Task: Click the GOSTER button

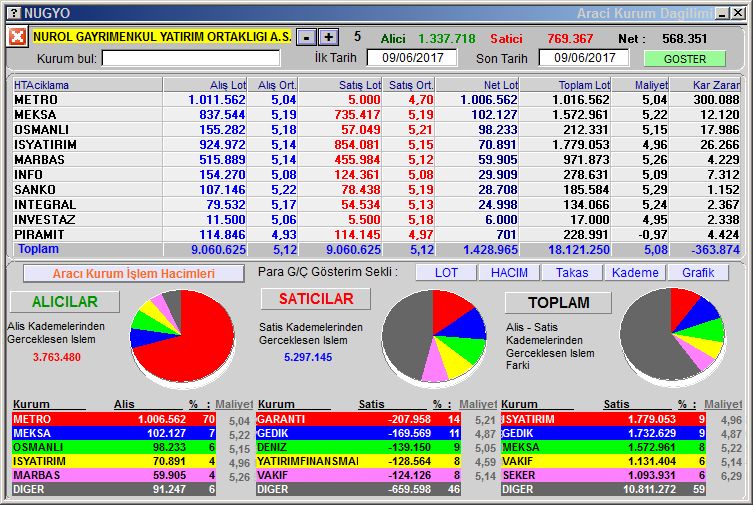Action: point(684,59)
